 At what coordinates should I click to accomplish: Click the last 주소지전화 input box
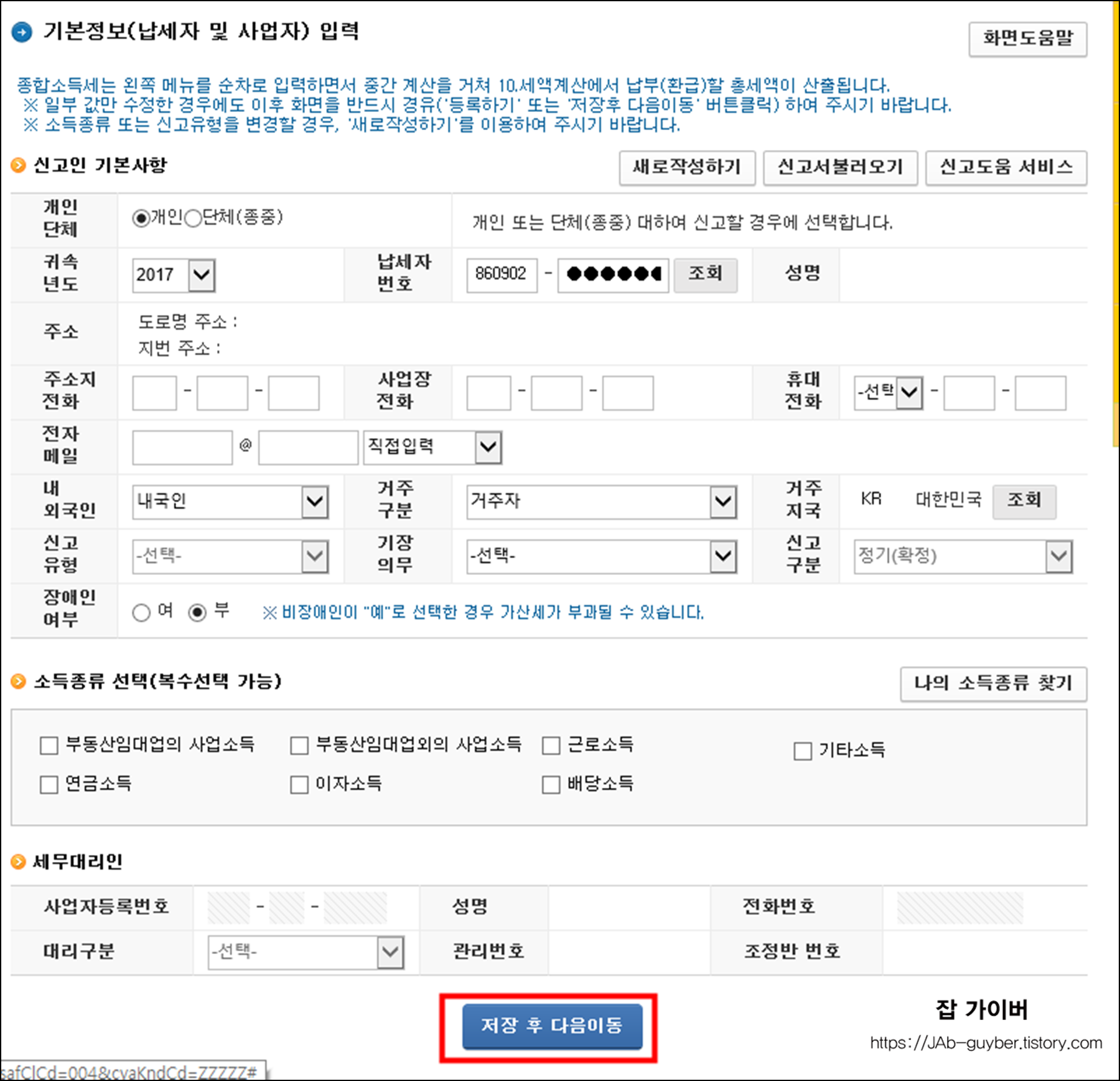pos(294,393)
